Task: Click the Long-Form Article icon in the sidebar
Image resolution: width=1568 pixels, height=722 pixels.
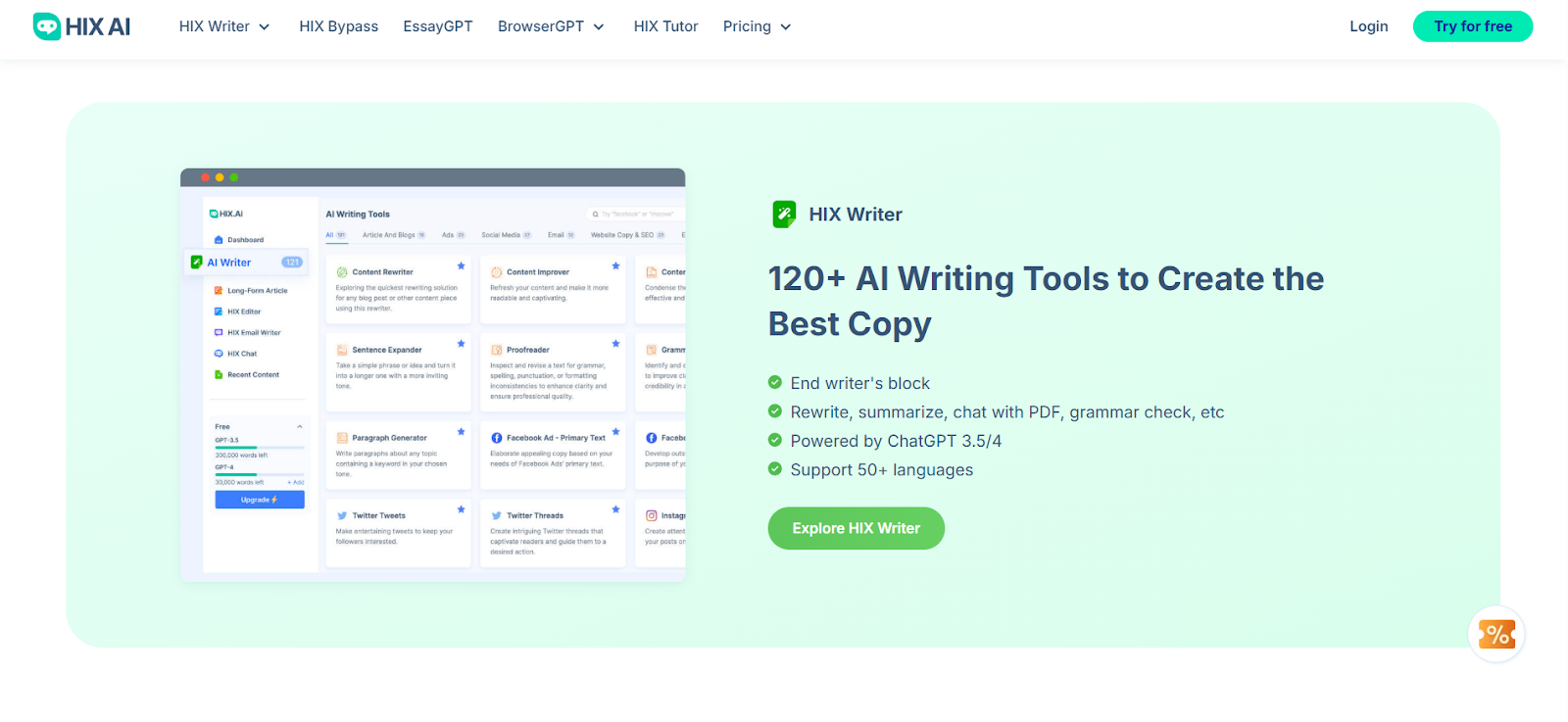Action: [x=219, y=290]
